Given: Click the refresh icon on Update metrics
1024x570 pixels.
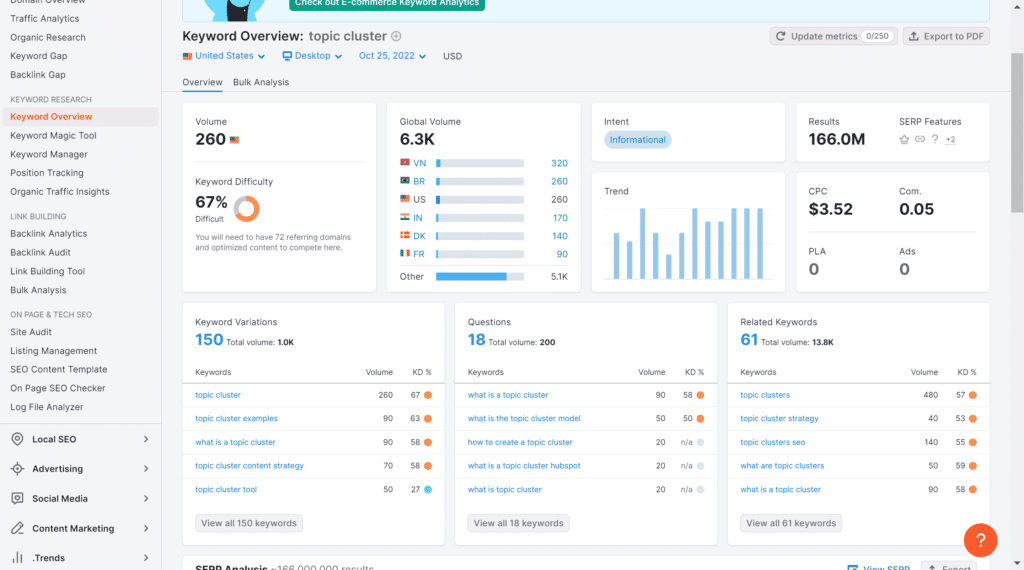Looking at the screenshot, I should pos(780,37).
